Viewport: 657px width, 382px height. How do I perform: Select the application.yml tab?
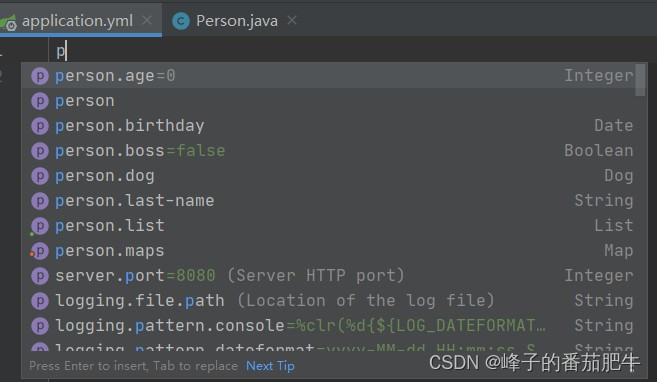click(80, 21)
